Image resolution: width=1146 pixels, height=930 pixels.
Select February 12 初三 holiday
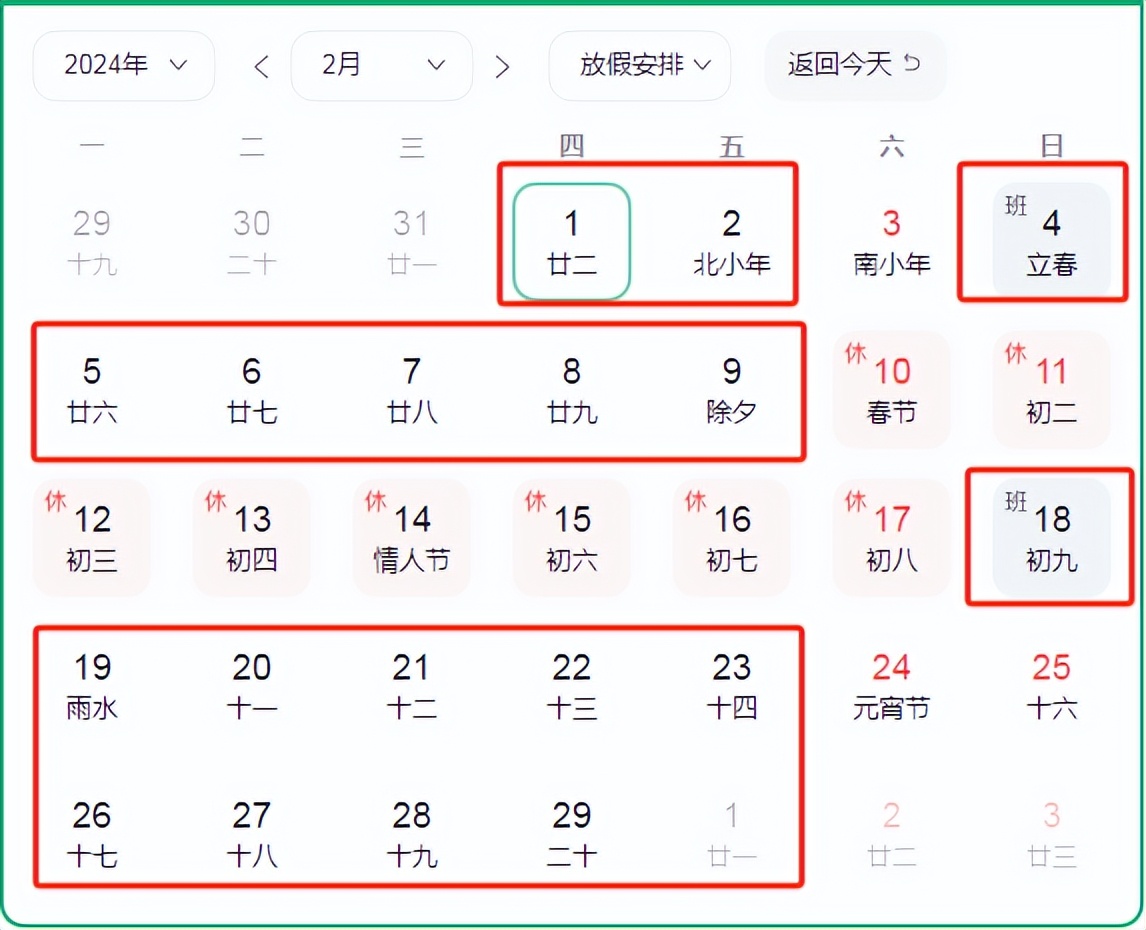point(92,538)
